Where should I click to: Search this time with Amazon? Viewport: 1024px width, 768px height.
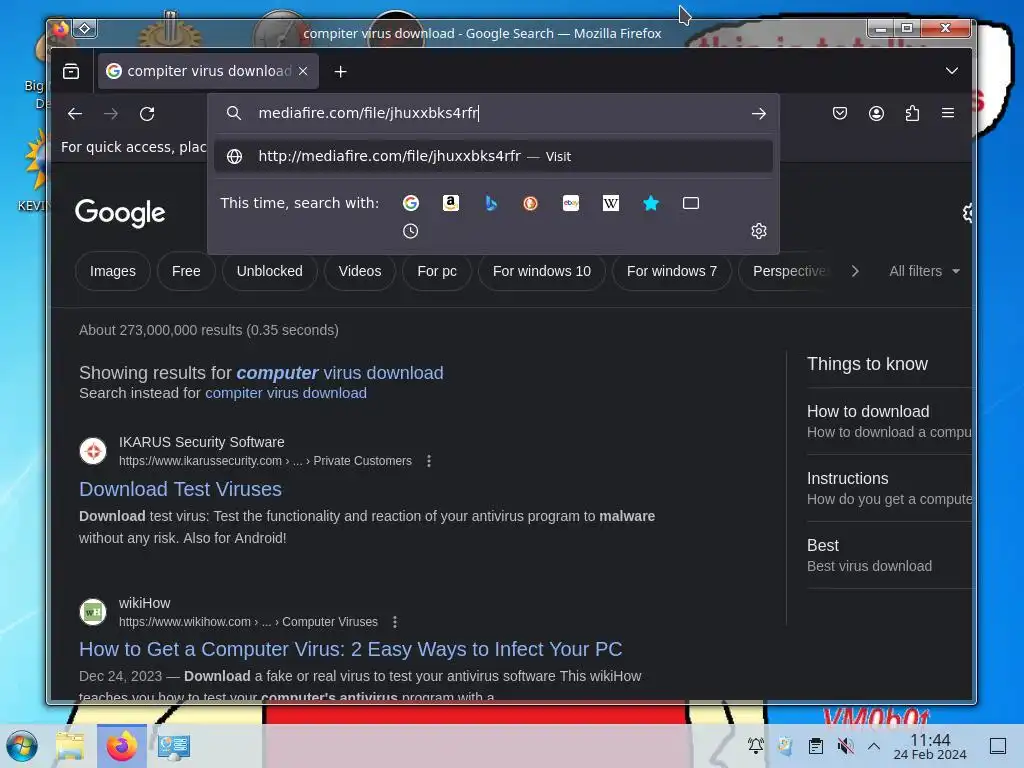451,203
